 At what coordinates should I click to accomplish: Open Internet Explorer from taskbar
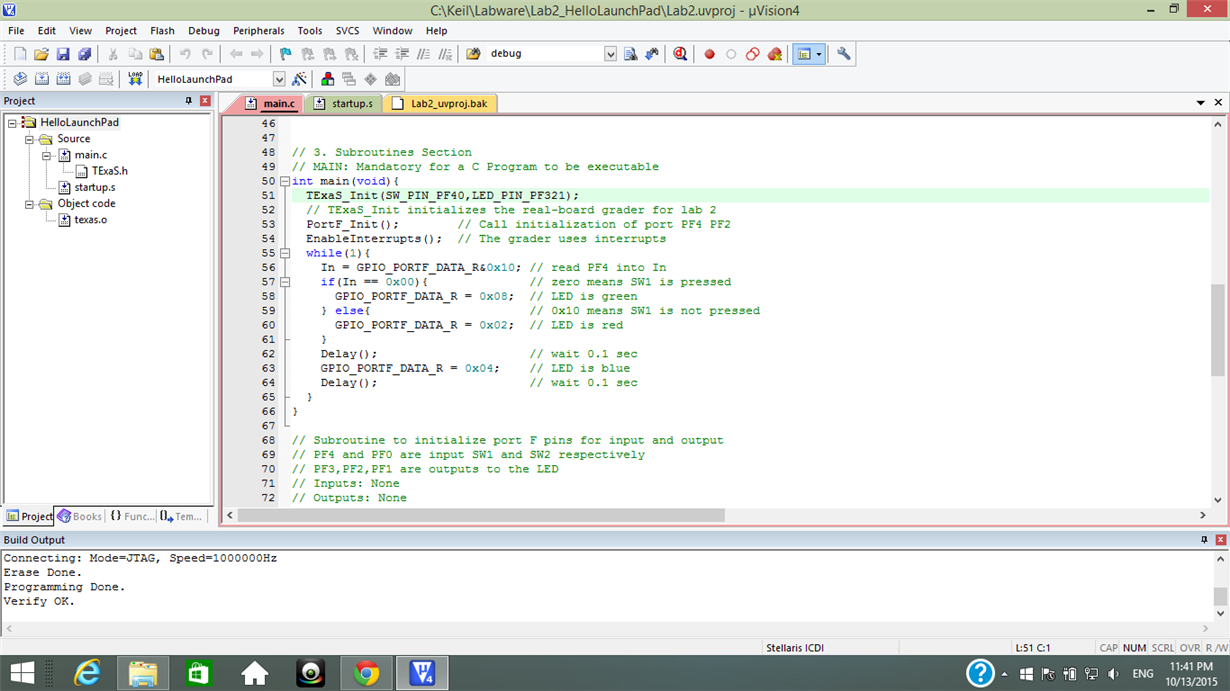pyautogui.click(x=88, y=673)
